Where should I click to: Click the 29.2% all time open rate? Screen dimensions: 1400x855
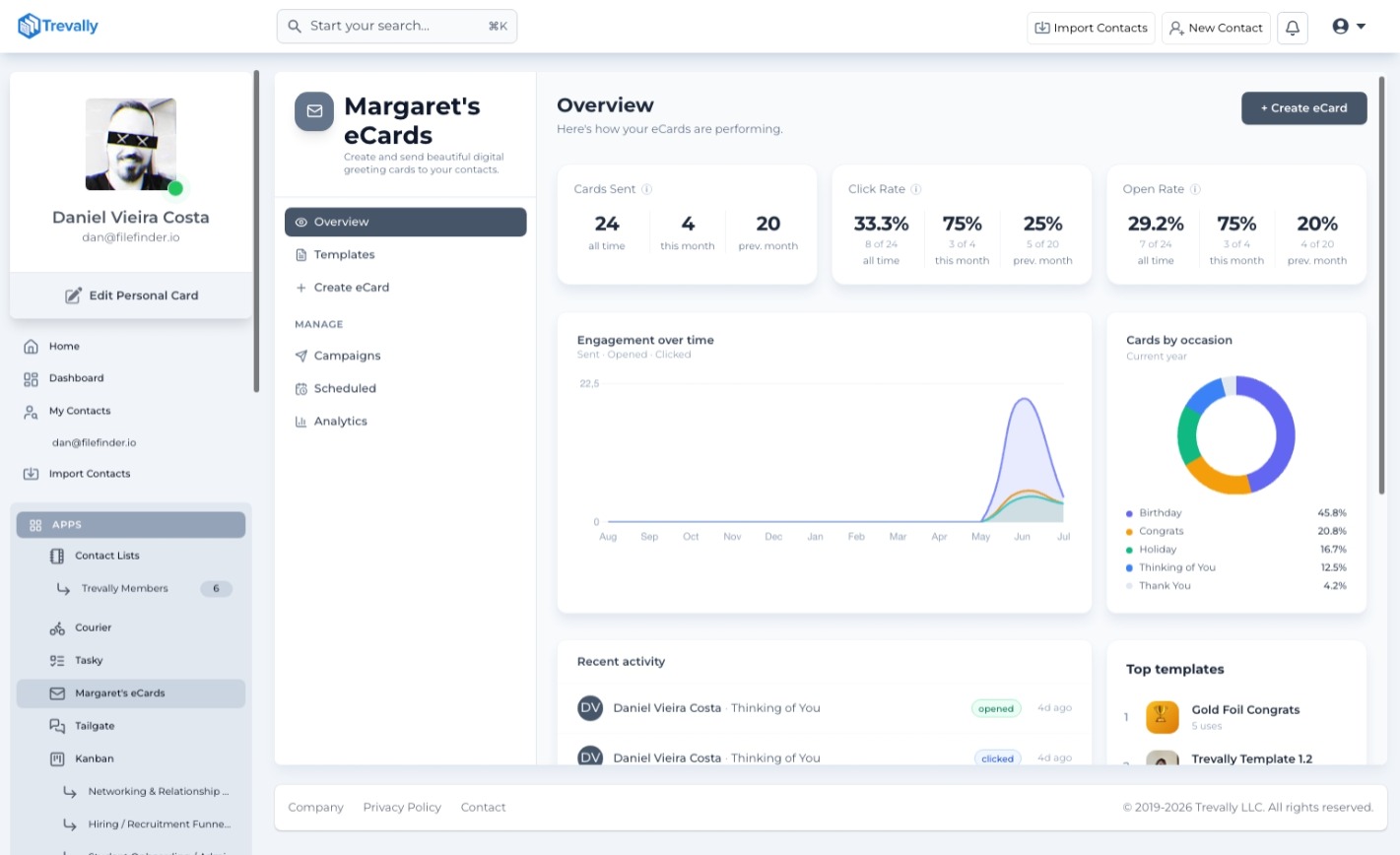1156,224
